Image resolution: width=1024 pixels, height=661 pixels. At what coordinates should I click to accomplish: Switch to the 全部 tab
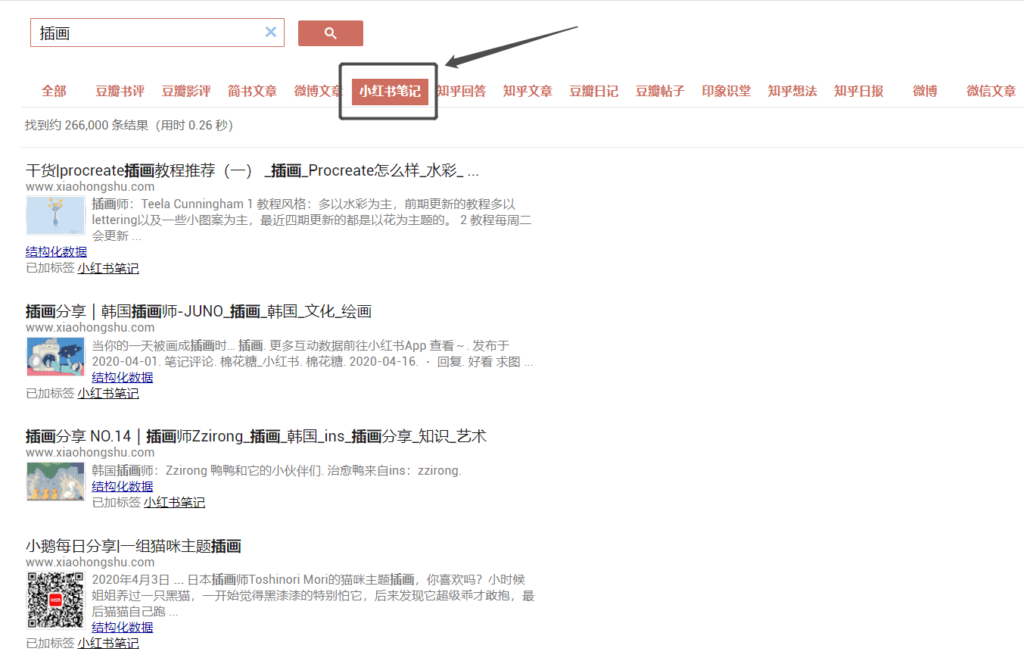[54, 91]
